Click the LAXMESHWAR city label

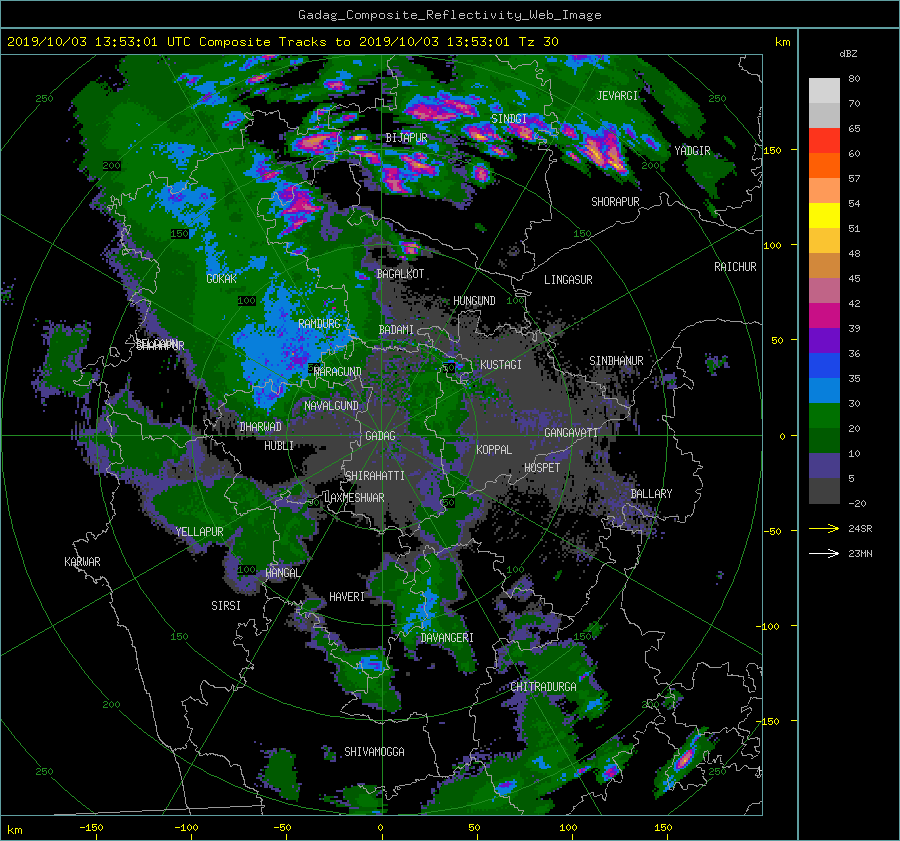point(354,498)
